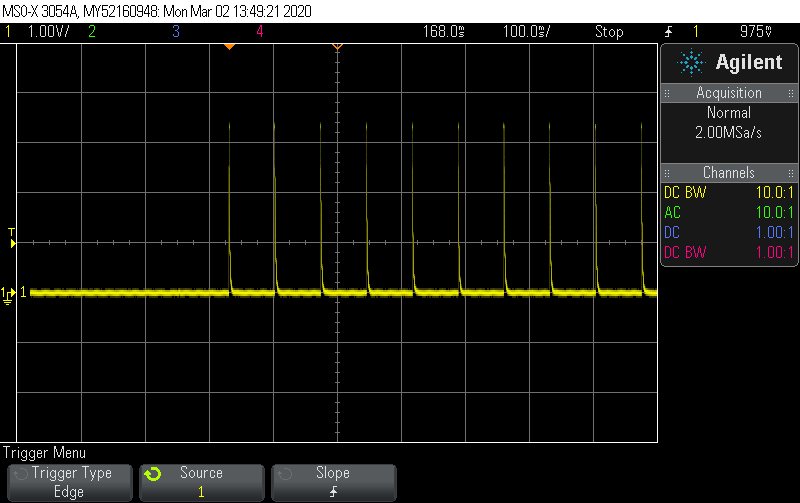
Task: Click the Channels panel right grip dots
Action: (791, 173)
